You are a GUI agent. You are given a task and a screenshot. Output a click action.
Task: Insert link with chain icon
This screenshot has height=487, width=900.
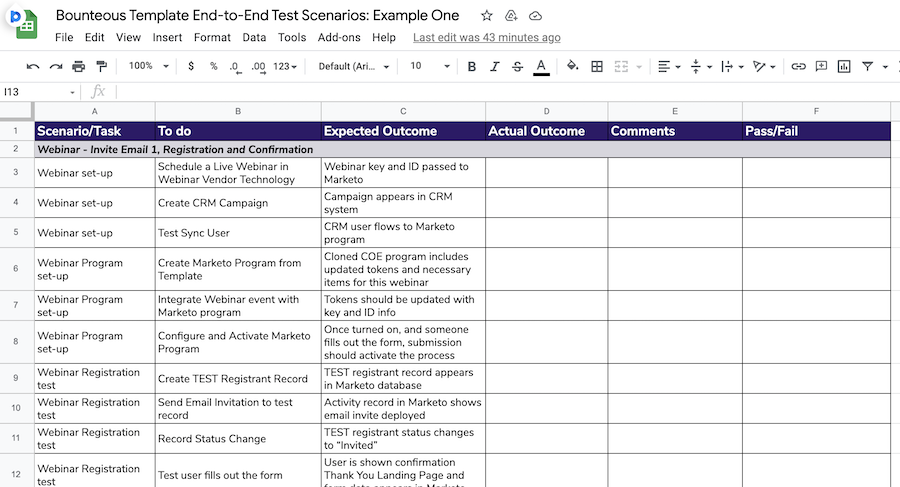click(x=798, y=67)
